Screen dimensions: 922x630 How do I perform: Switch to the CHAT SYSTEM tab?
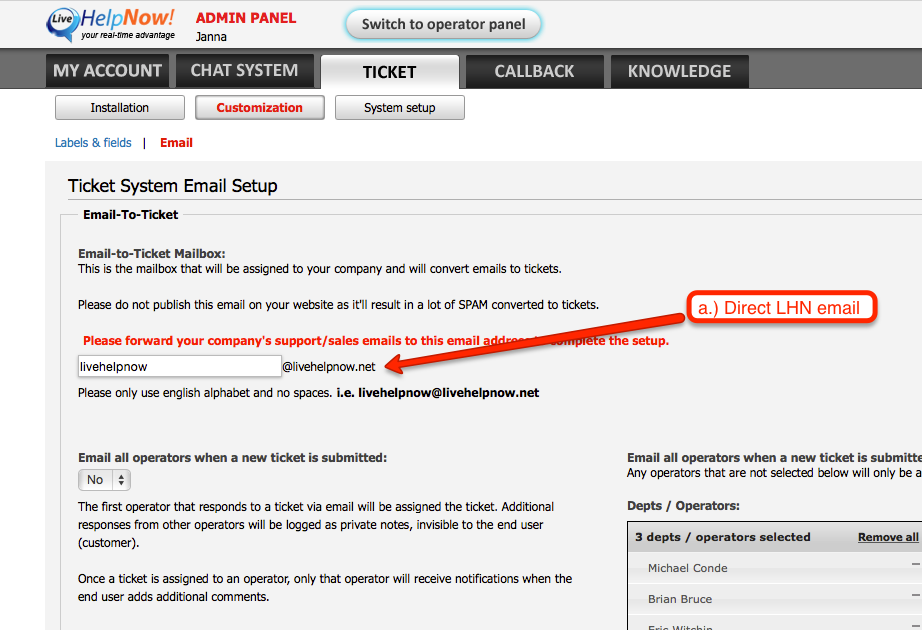(245, 71)
